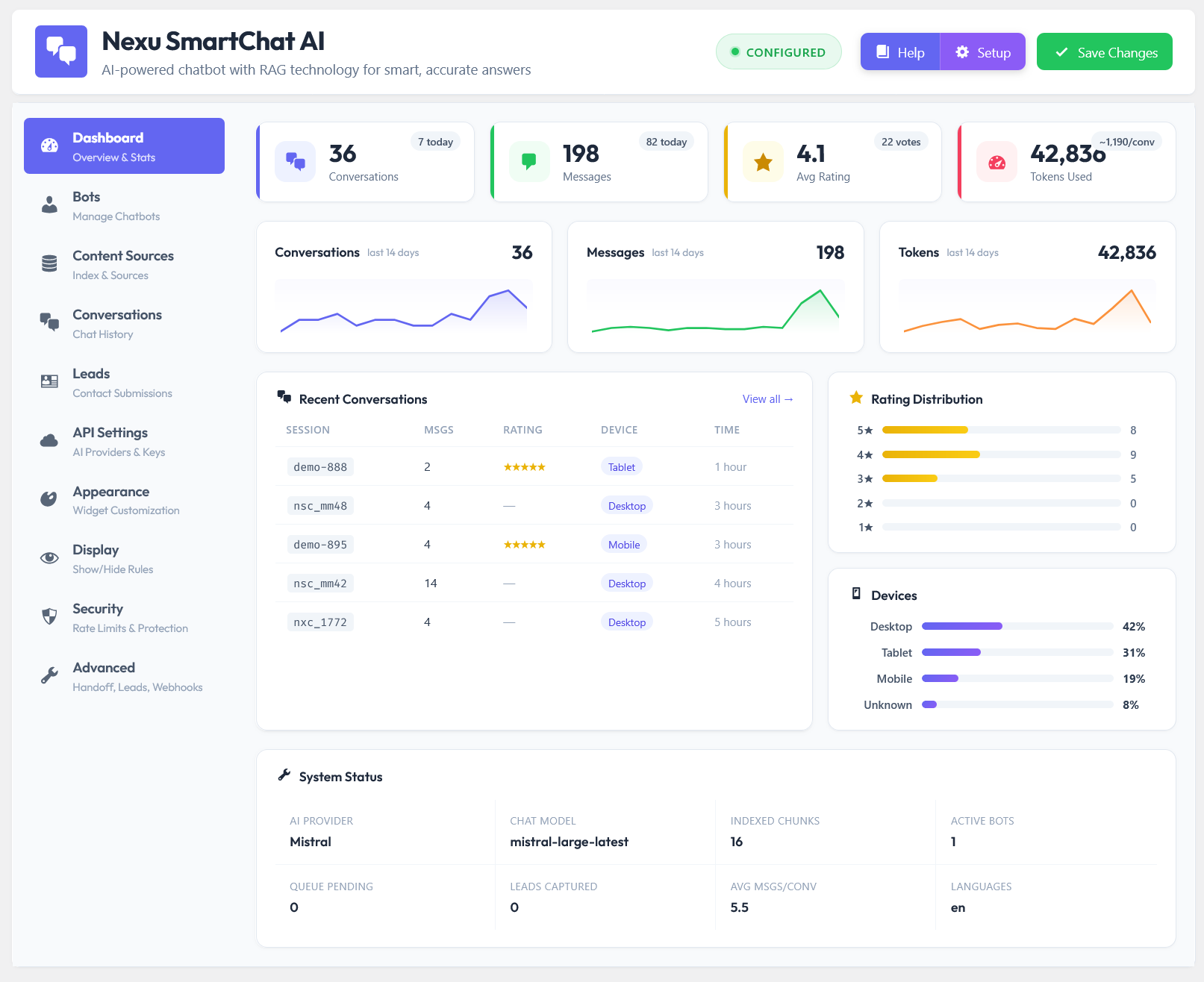Image resolution: width=1204 pixels, height=982 pixels.
Task: Click the Tablet device tag for demo-888
Action: coord(621,466)
